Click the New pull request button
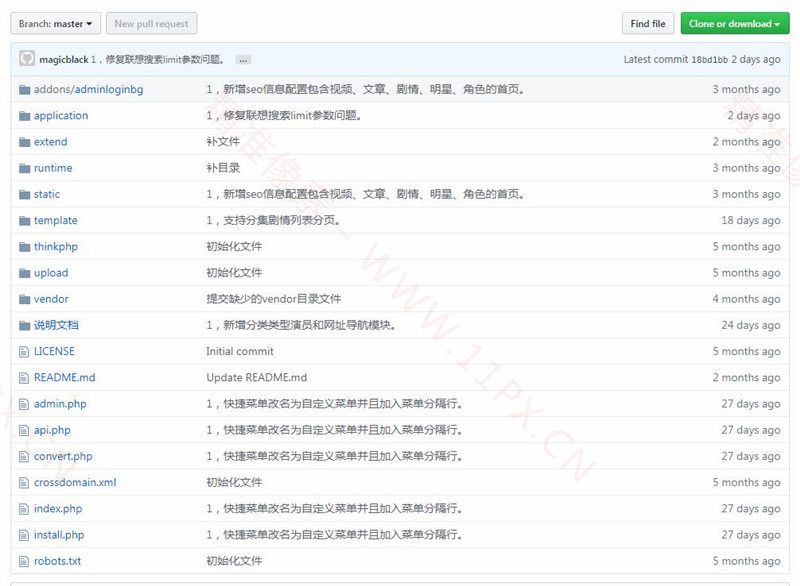800x586 pixels. click(152, 23)
